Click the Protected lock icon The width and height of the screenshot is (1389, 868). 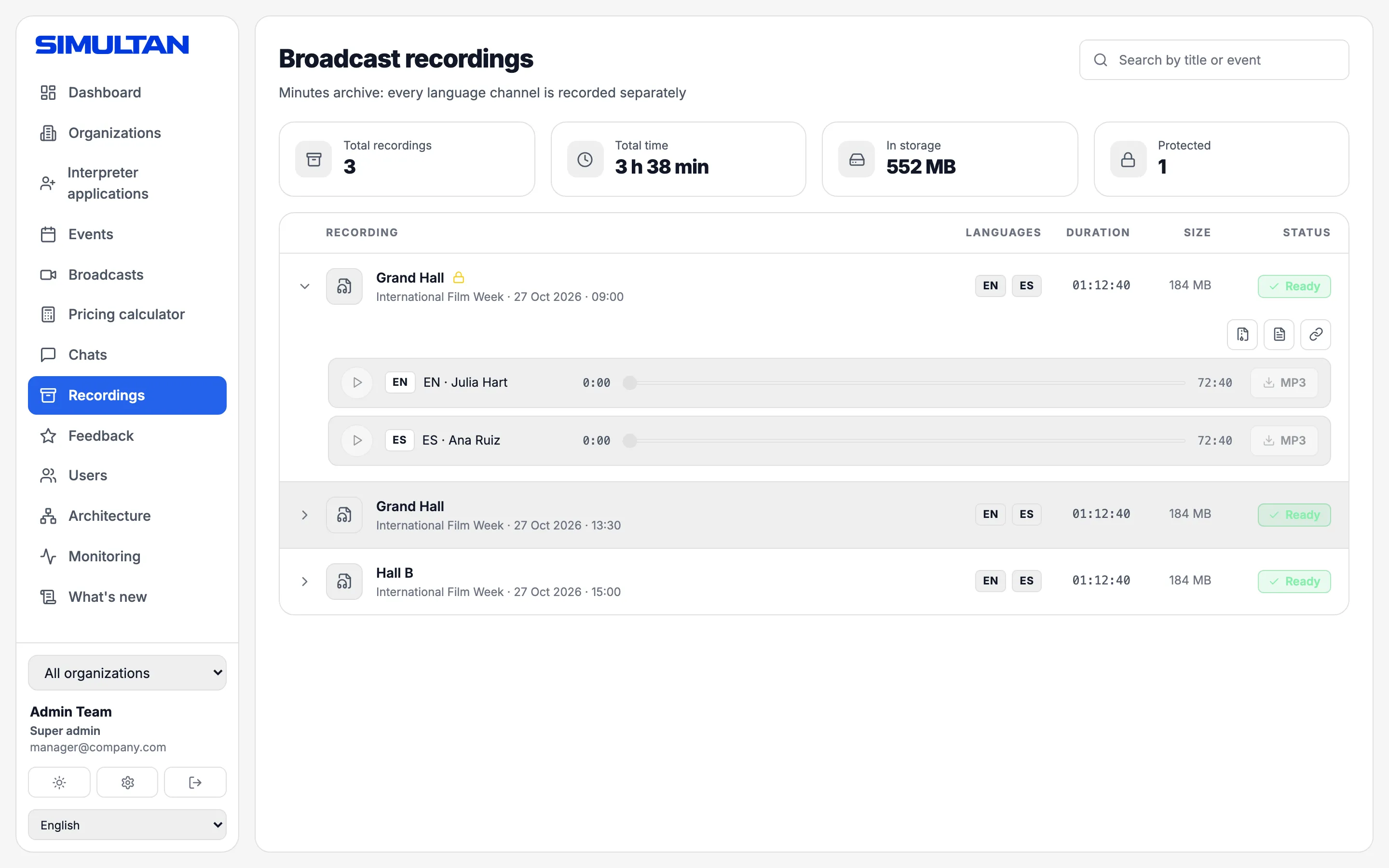(x=1128, y=159)
